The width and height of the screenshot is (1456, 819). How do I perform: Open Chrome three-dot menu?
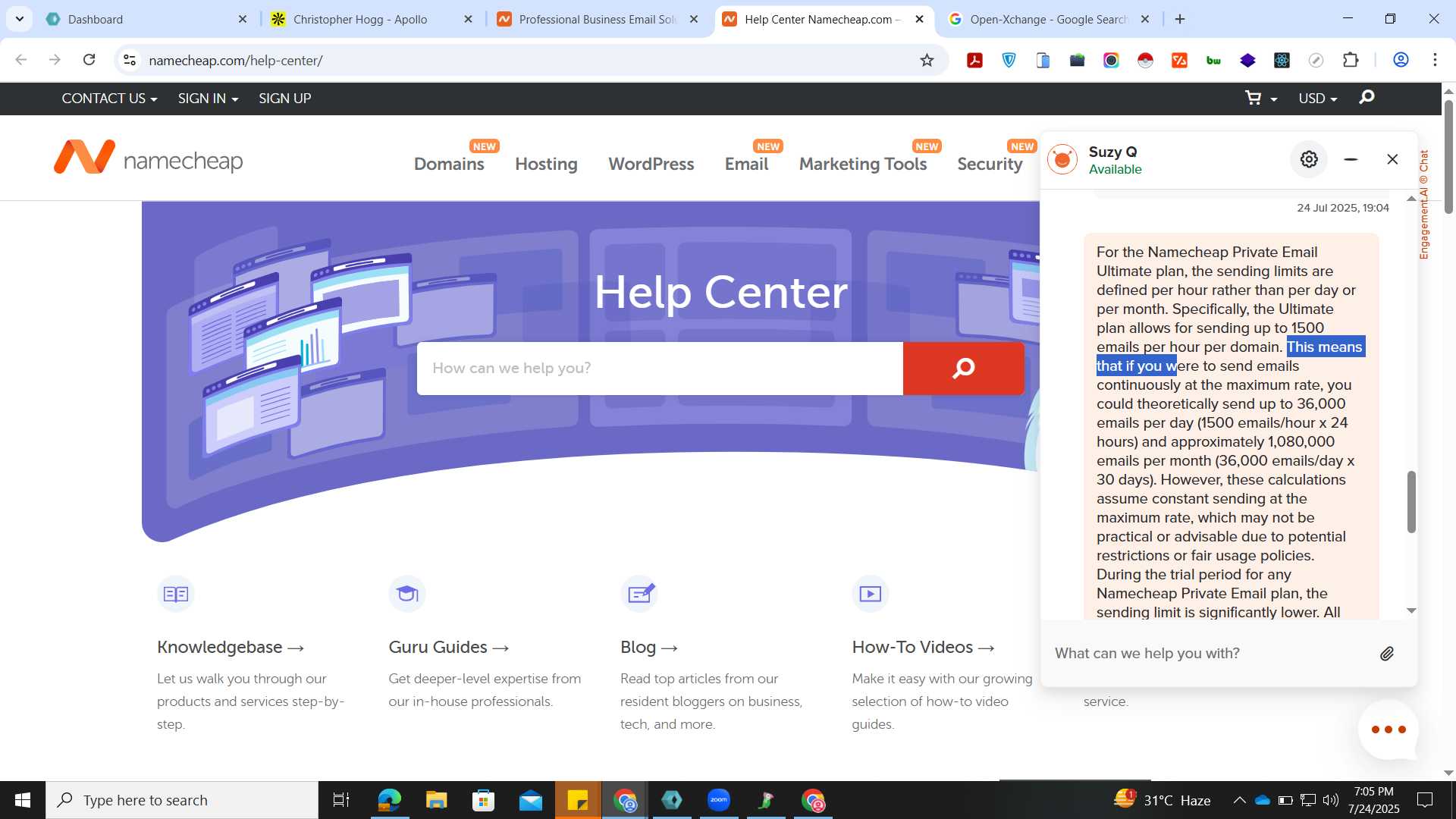point(1435,60)
